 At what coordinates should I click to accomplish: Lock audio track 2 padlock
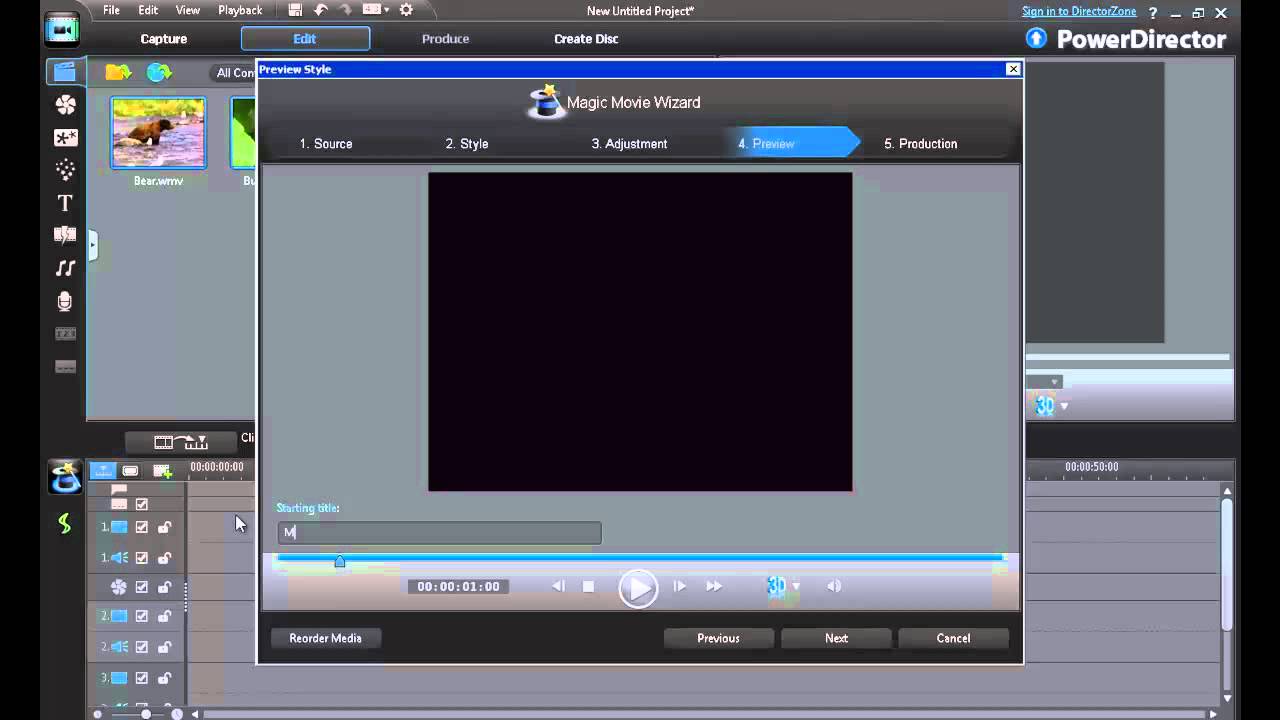(165, 647)
